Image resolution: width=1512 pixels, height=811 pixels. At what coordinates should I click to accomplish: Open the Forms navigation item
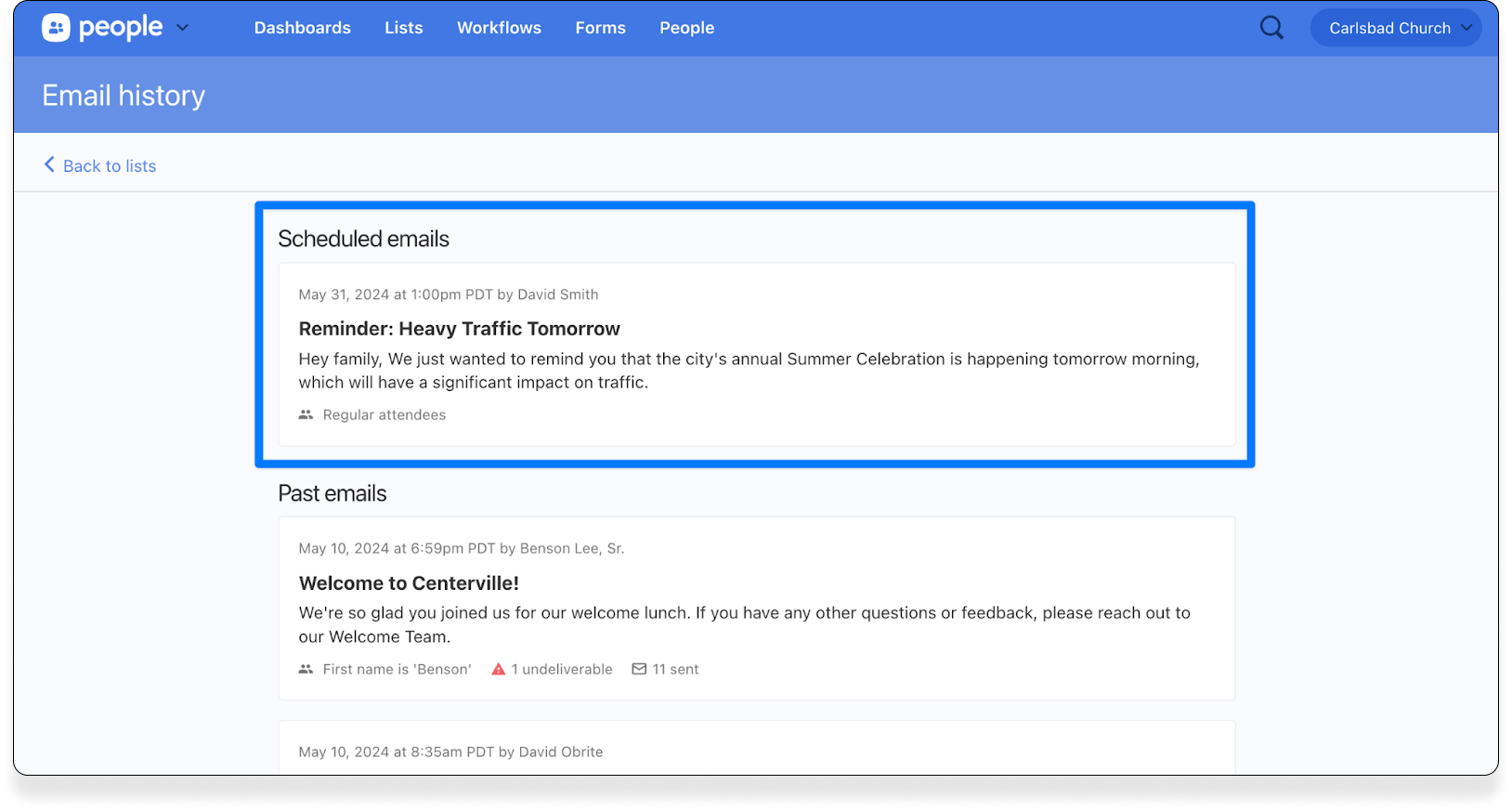click(x=600, y=28)
